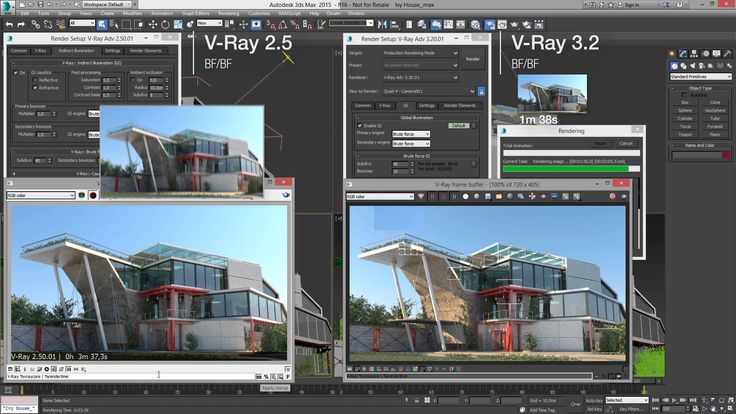Open Select by Name tool
736x414 pixels.
(114, 24)
